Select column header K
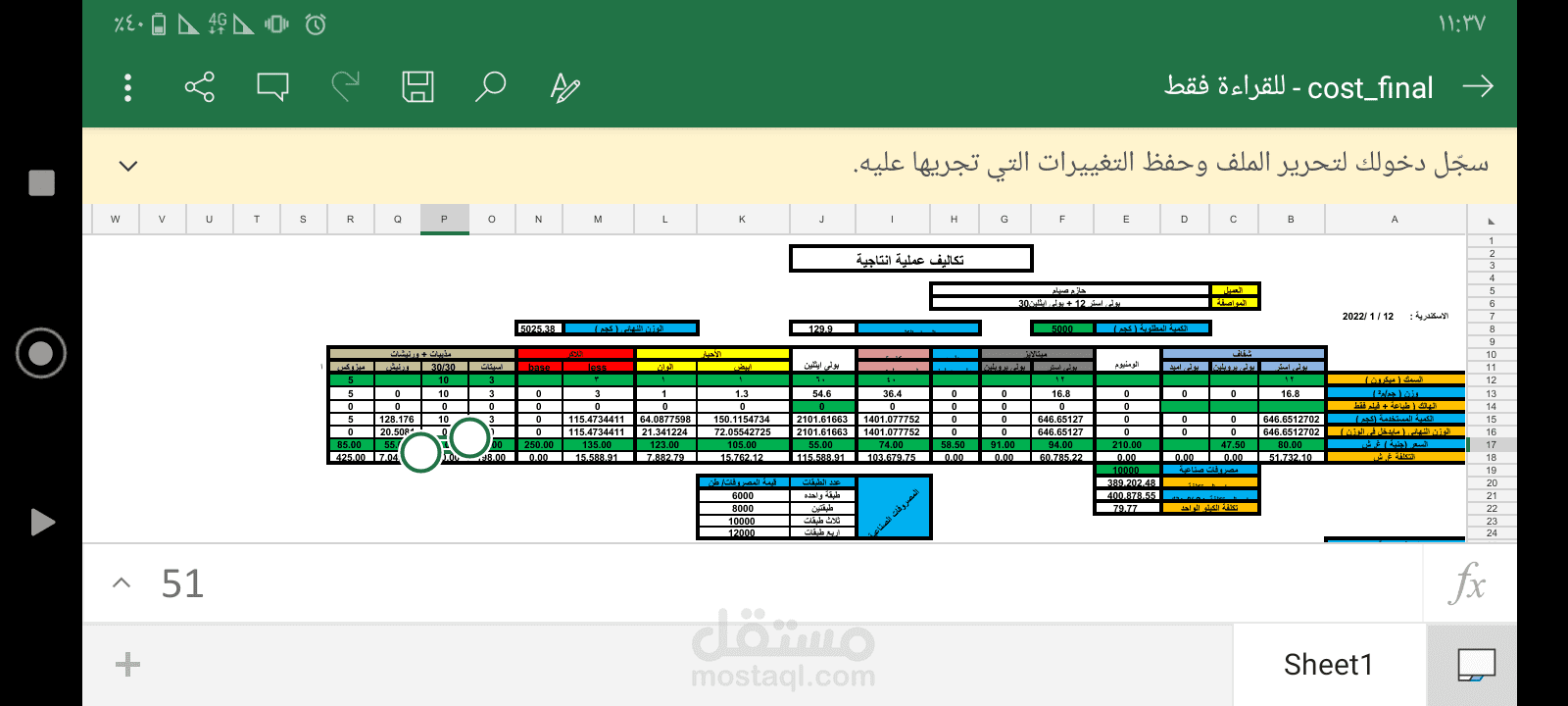This screenshot has height=706, width=1568. 742,220
